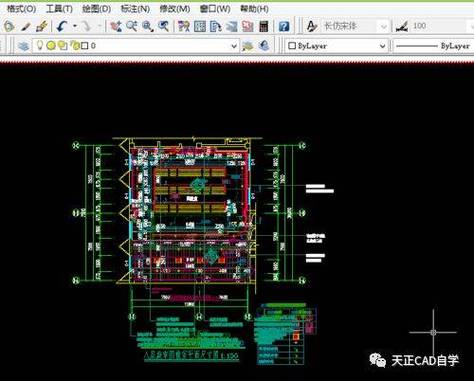The width and height of the screenshot is (474, 381).
Task: Click layer 0 color square
Action: [85, 46]
